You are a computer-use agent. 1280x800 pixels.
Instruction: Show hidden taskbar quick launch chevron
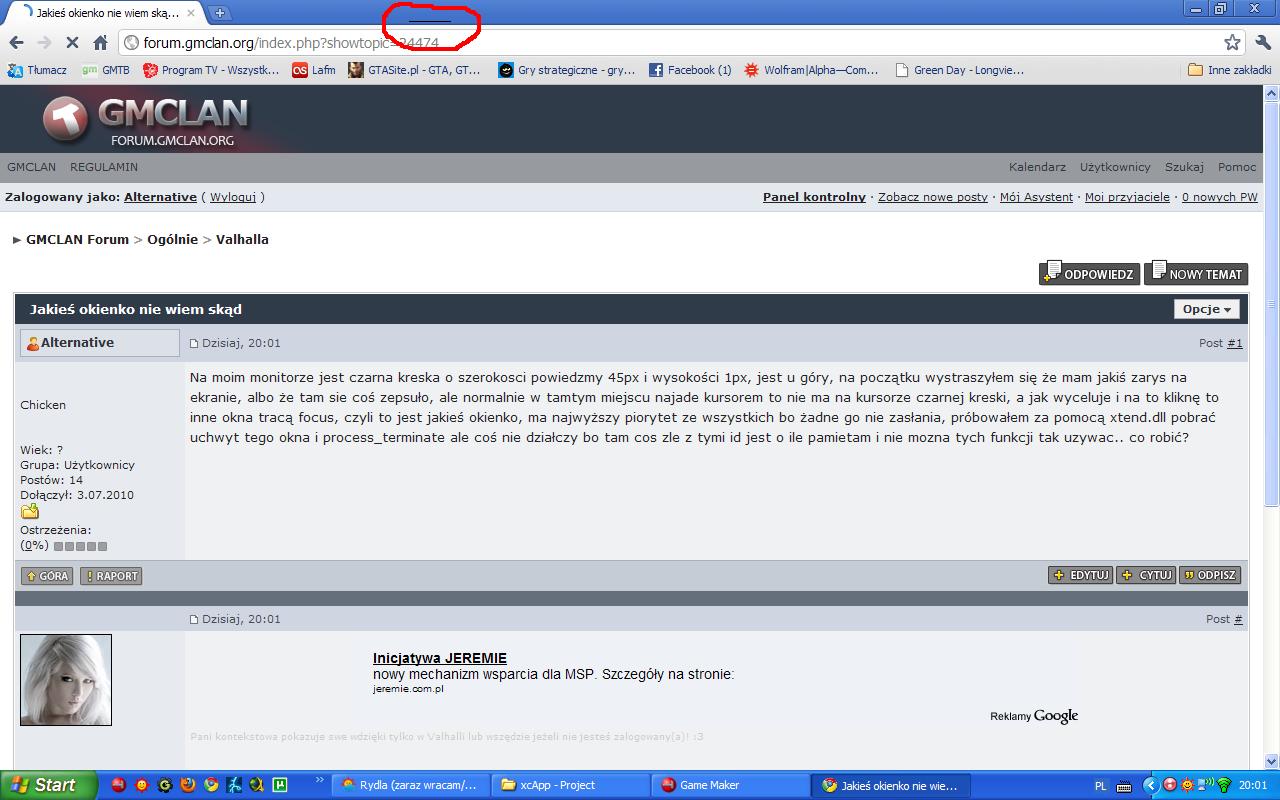pyautogui.click(x=320, y=781)
